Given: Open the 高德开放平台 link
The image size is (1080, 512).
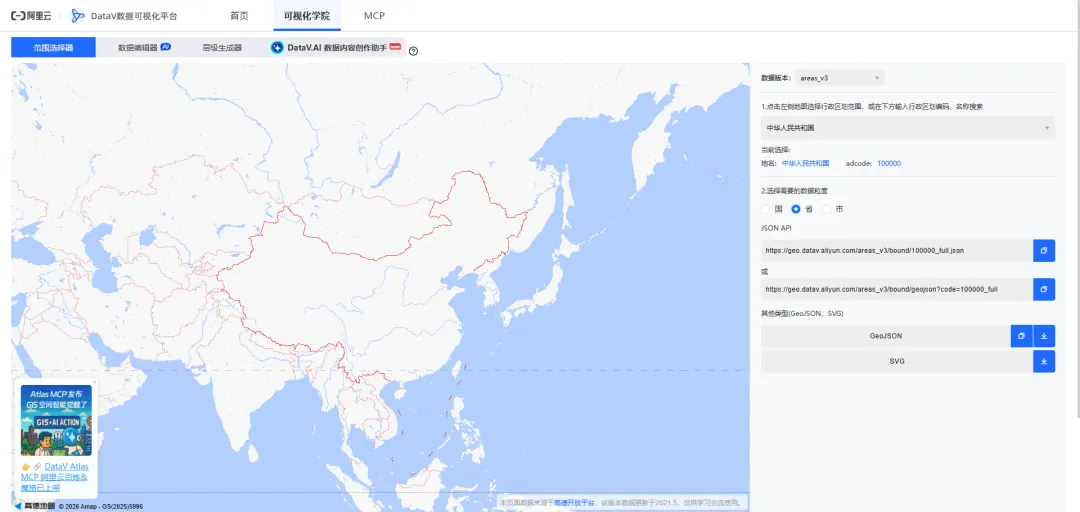Looking at the screenshot, I should [x=574, y=503].
